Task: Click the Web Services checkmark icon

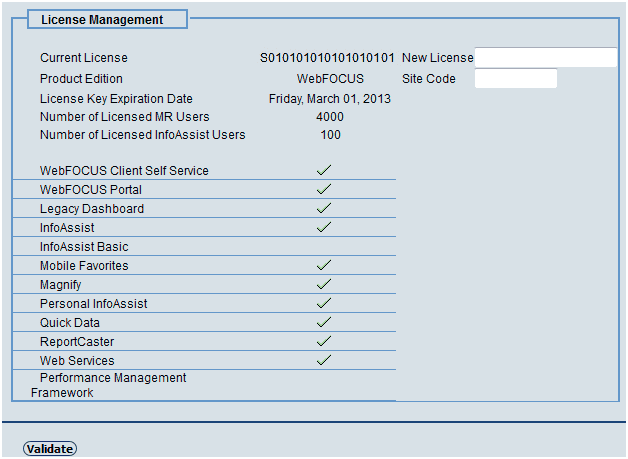Action: pos(324,360)
